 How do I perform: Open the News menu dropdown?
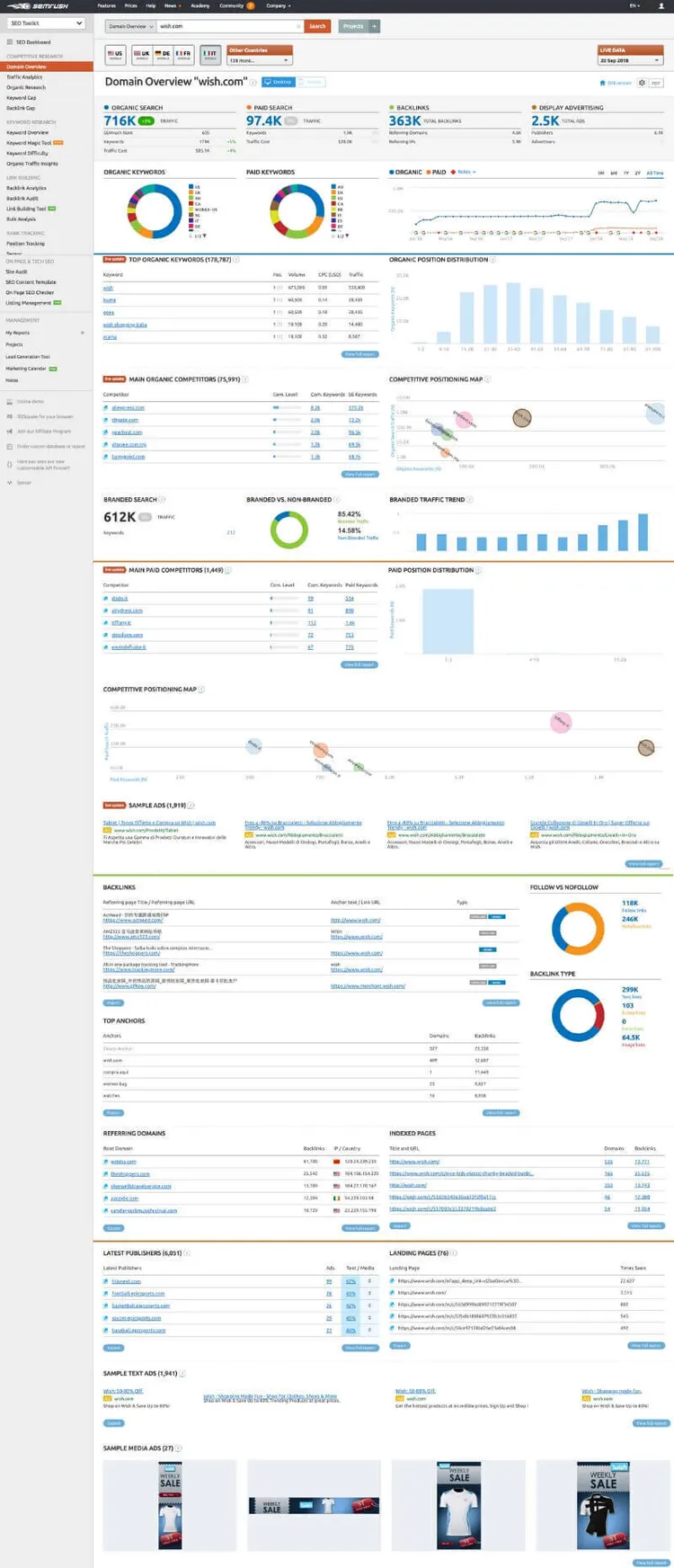click(172, 5)
